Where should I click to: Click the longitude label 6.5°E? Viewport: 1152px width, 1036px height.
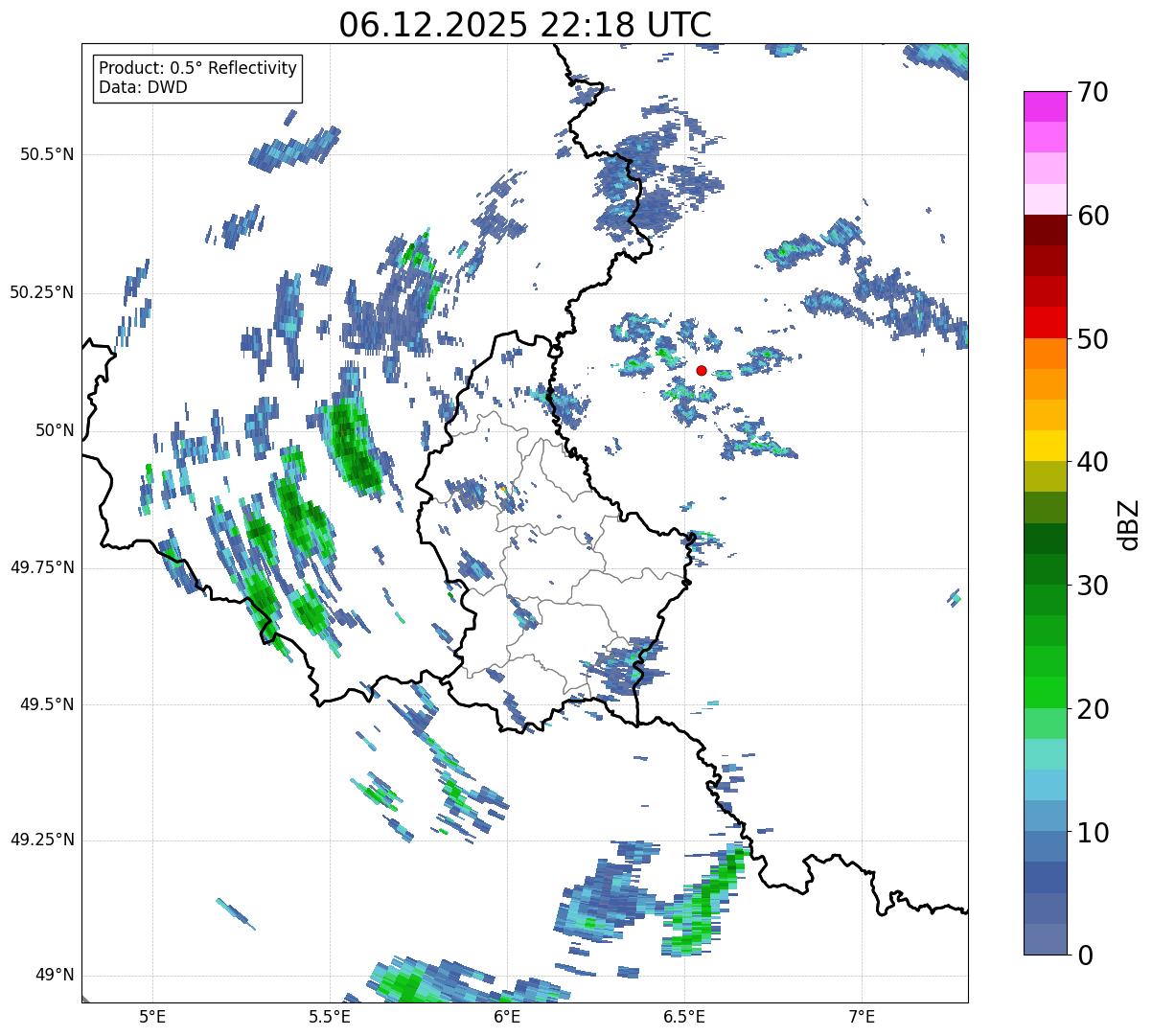click(x=684, y=1016)
